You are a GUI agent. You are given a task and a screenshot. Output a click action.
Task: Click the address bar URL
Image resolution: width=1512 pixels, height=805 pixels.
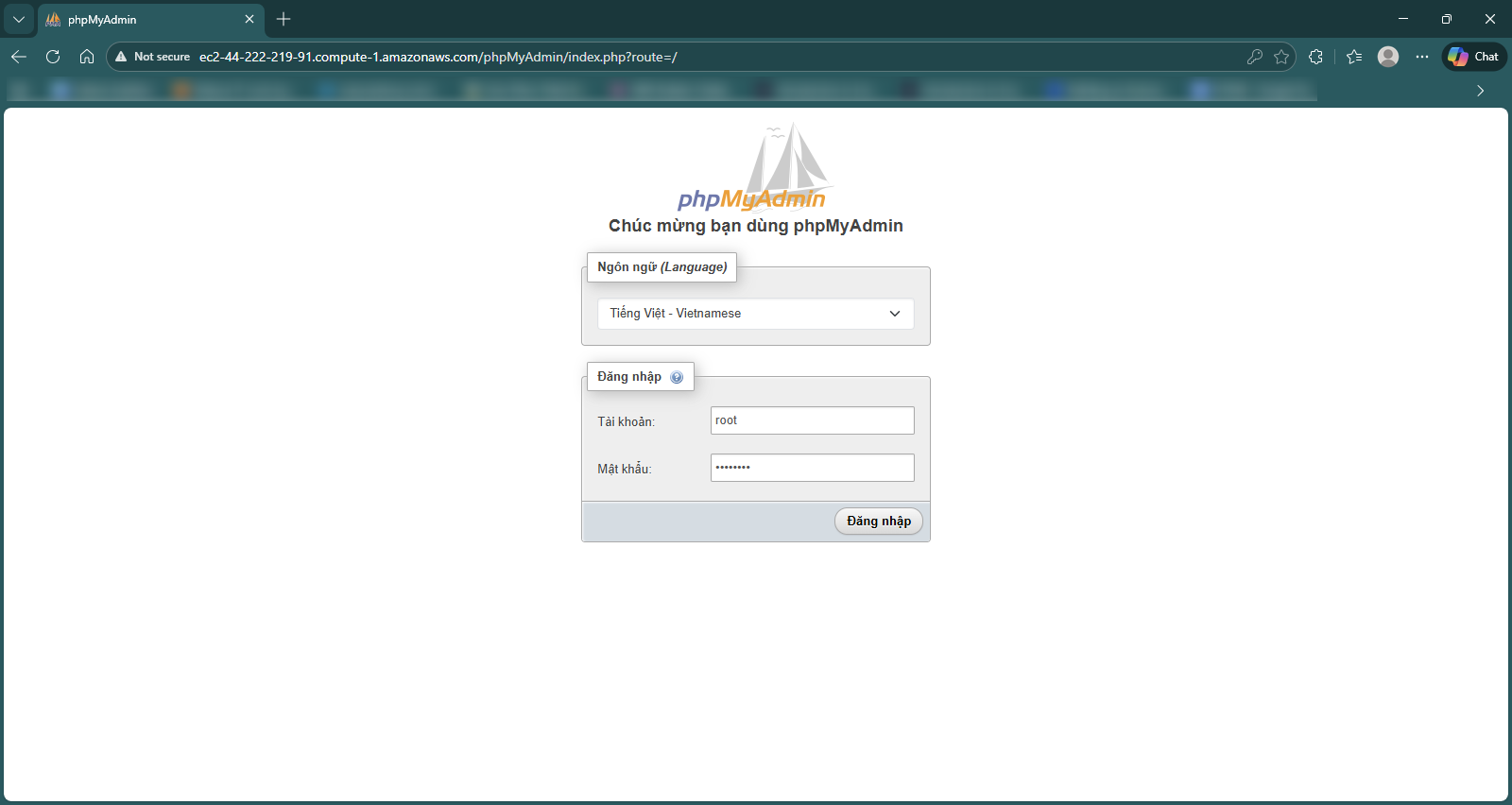[438, 57]
